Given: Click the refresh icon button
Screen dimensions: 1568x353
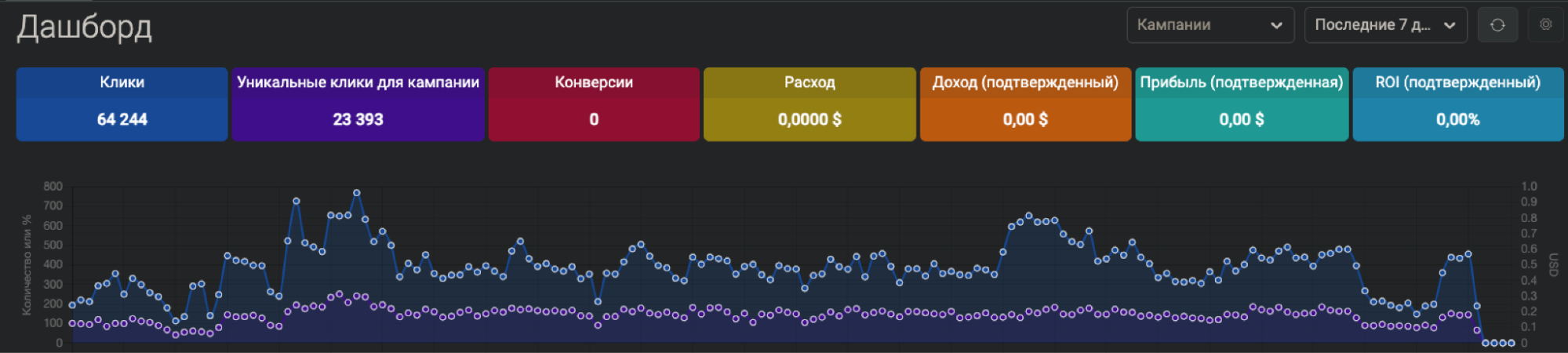Looking at the screenshot, I should 1497,25.
